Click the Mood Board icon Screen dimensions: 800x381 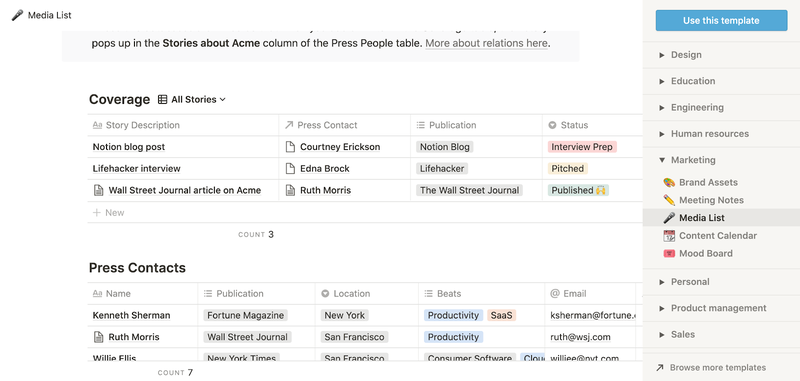pos(669,253)
